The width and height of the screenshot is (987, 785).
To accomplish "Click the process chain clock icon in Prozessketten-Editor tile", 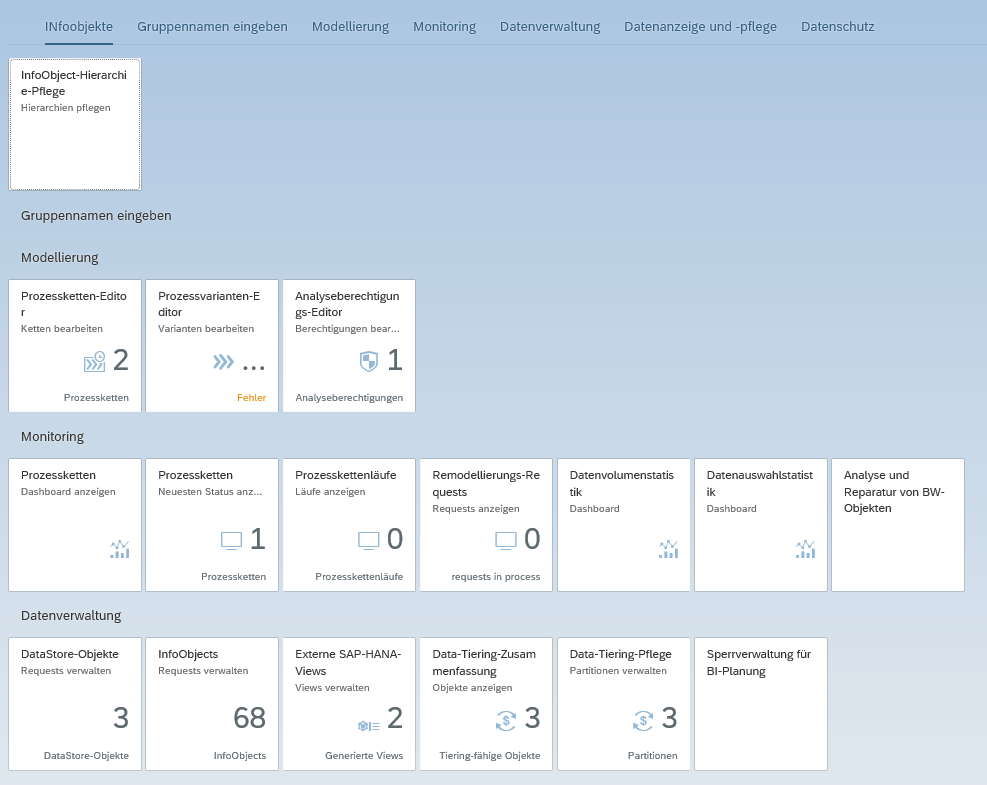I will [94, 361].
